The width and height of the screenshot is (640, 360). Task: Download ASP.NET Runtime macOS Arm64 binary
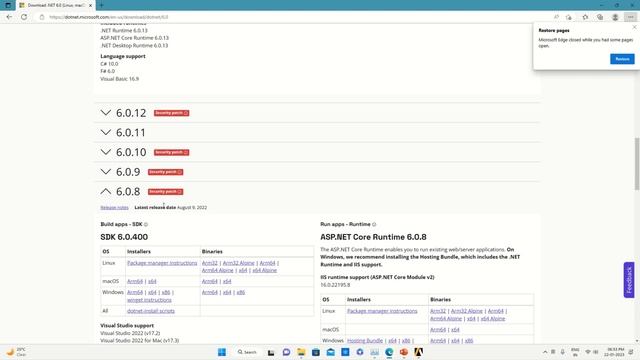point(438,329)
